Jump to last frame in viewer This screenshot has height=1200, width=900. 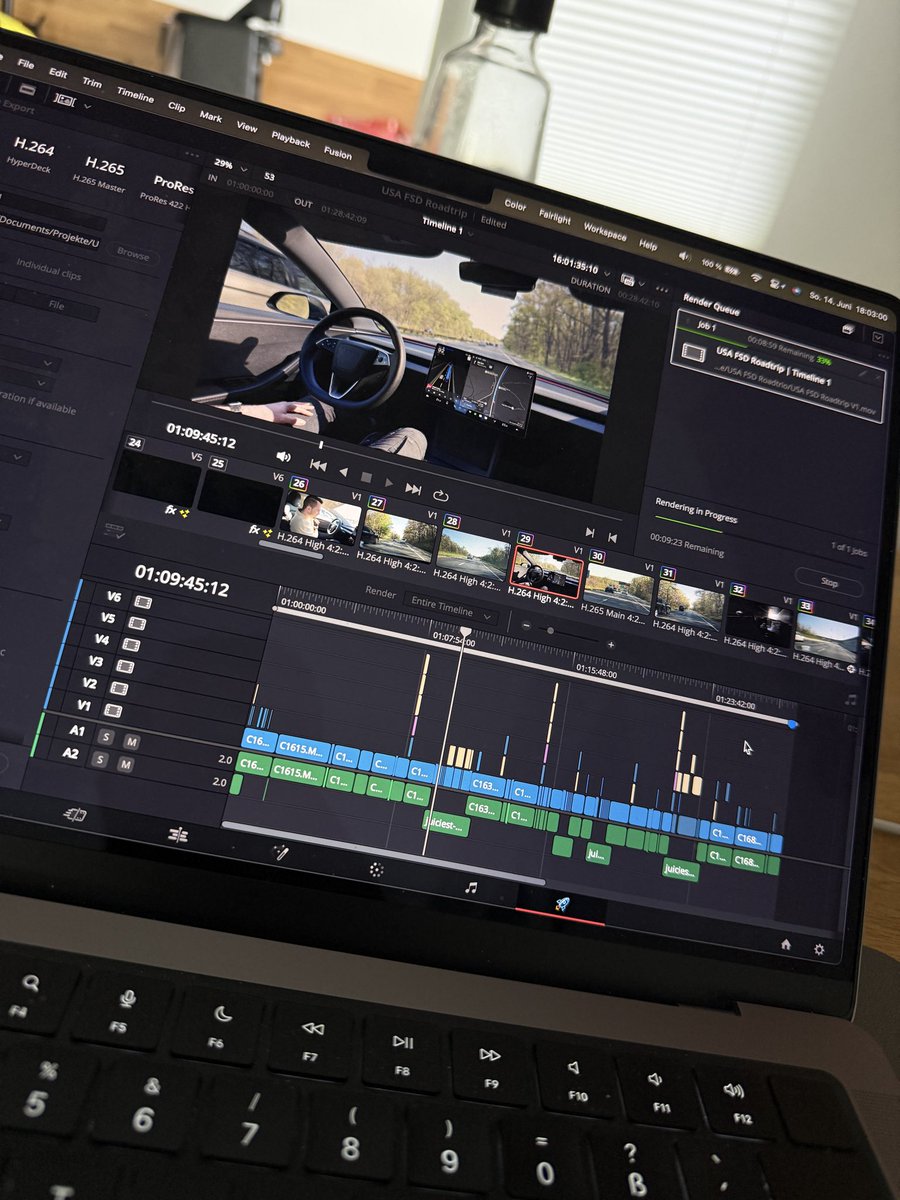coord(413,488)
